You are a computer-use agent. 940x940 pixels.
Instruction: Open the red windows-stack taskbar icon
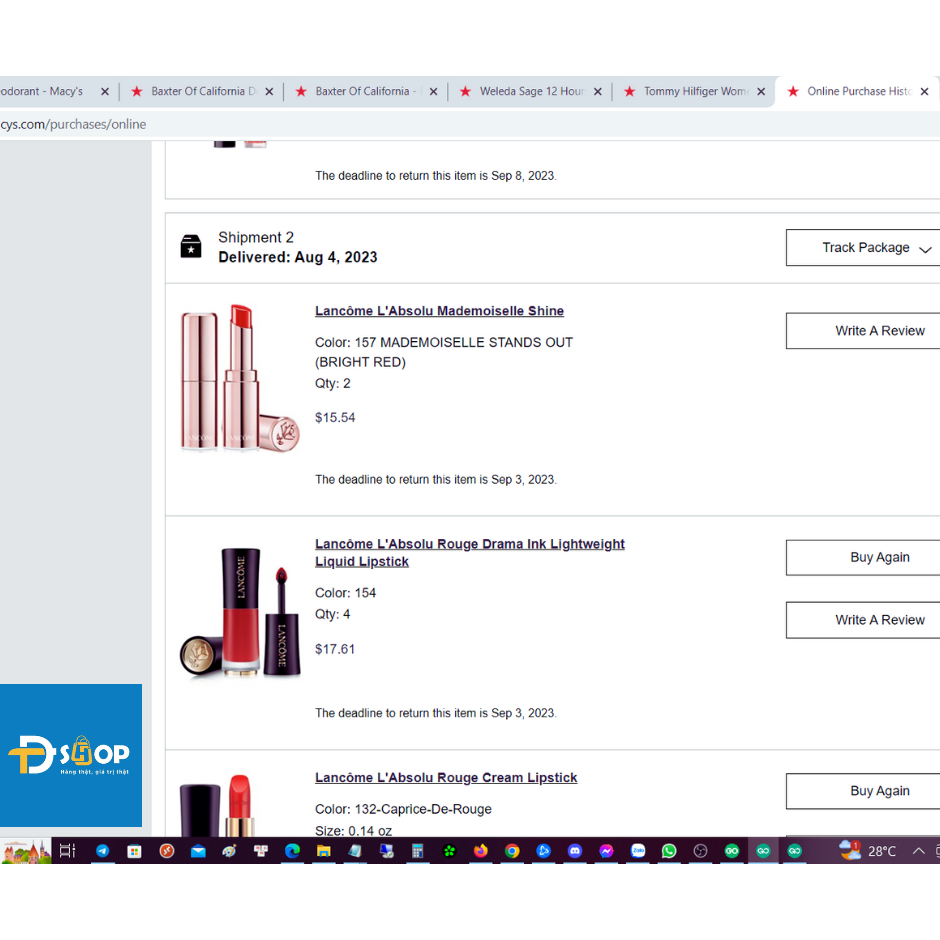click(x=261, y=851)
